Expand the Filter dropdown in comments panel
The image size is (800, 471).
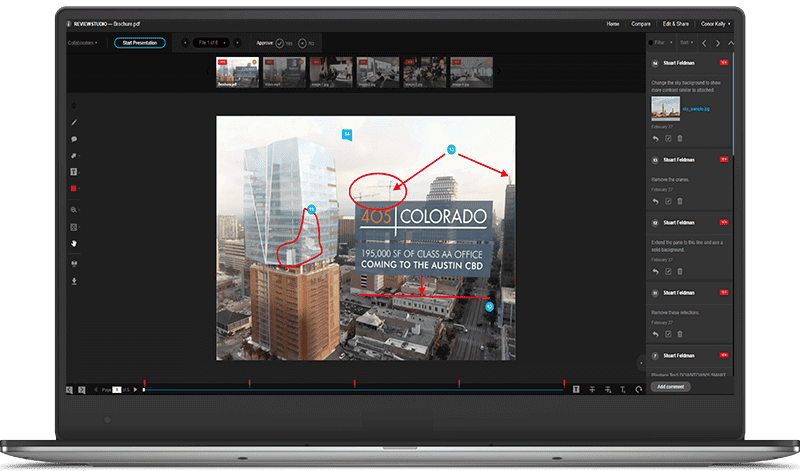(661, 43)
